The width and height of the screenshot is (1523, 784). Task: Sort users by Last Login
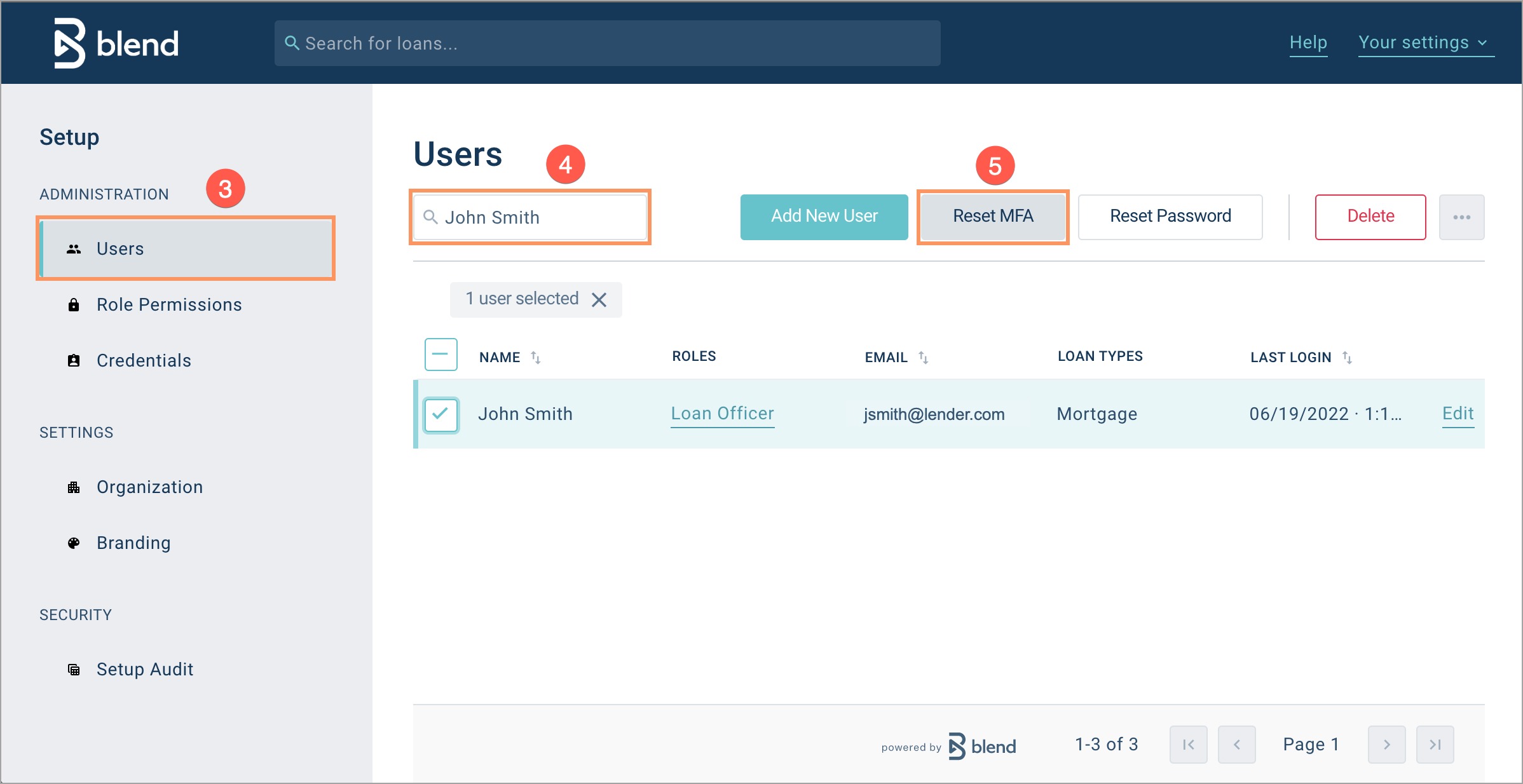tap(1346, 358)
